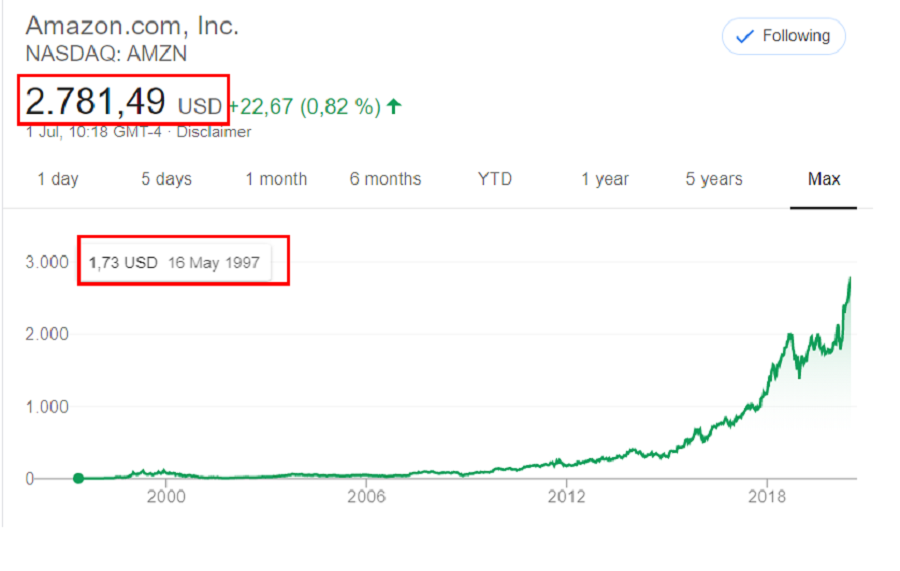
Task: Toggle the Following button
Action: click(783, 36)
